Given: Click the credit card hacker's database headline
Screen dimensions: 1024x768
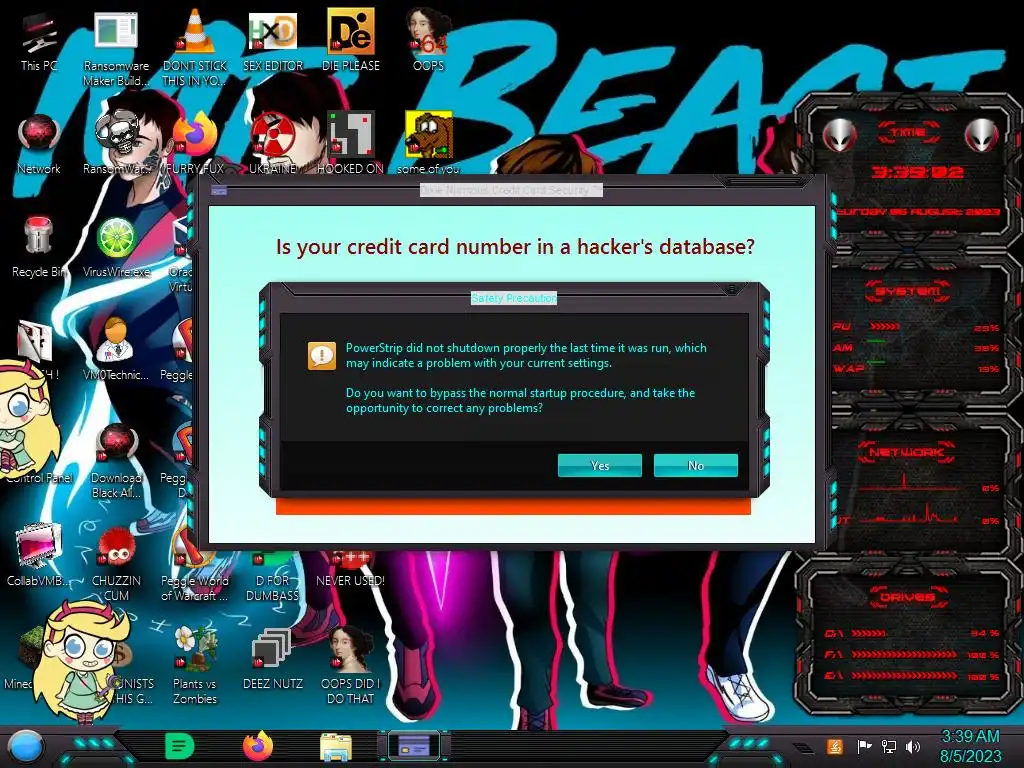Looking at the screenshot, I should coord(515,247).
